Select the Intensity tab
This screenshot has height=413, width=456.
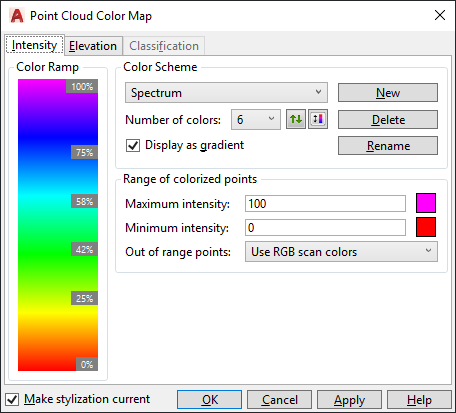tap(34, 45)
